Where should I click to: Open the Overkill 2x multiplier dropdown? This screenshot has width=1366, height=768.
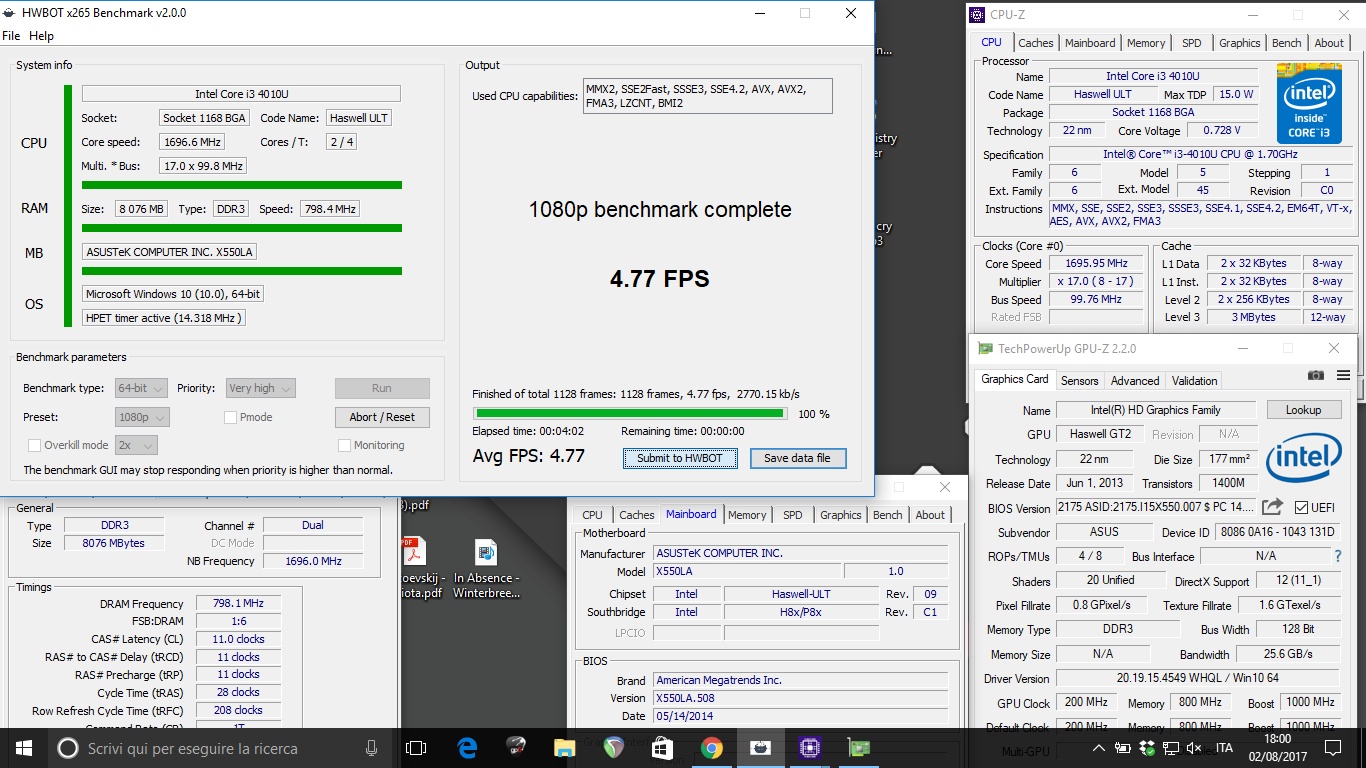click(x=136, y=445)
